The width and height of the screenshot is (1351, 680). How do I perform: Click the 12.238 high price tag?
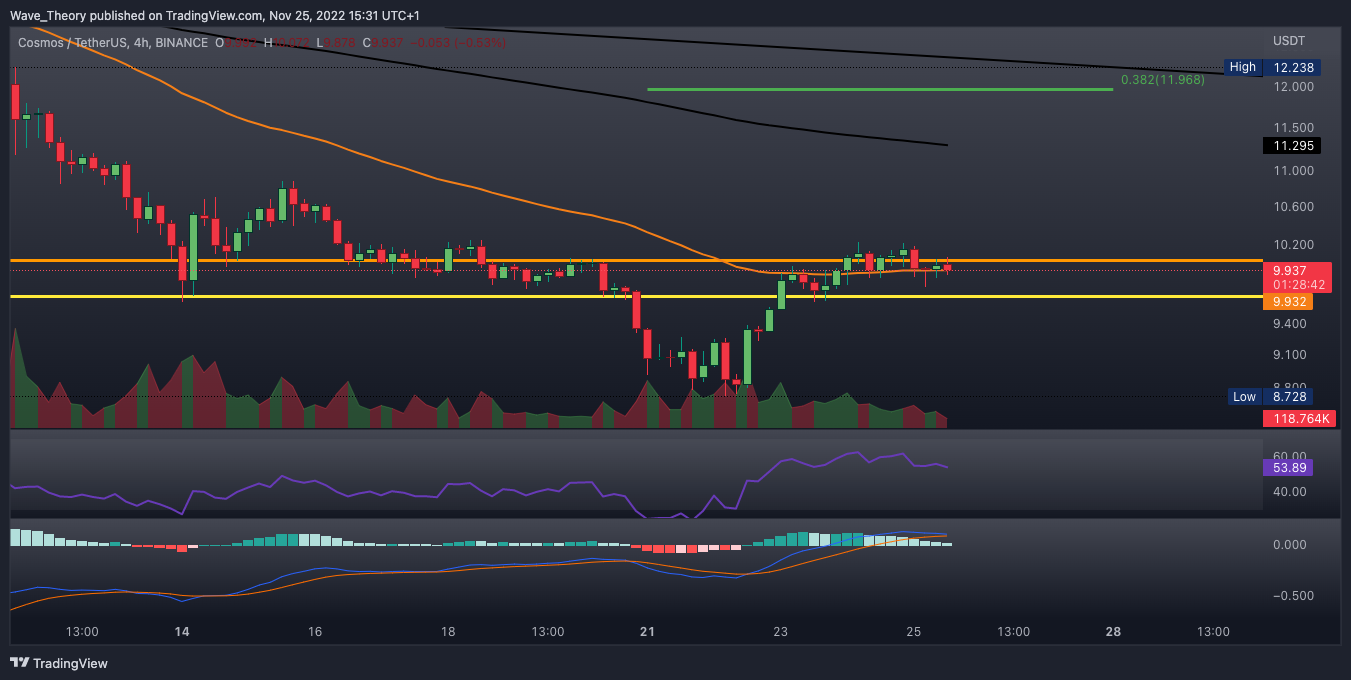pyautogui.click(x=1292, y=67)
